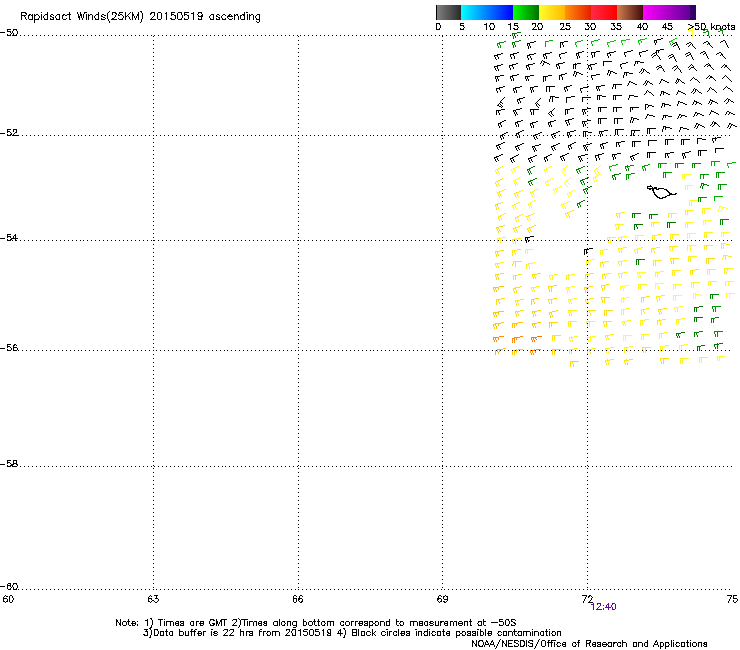Click the legend scale value 40

pyautogui.click(x=642, y=27)
